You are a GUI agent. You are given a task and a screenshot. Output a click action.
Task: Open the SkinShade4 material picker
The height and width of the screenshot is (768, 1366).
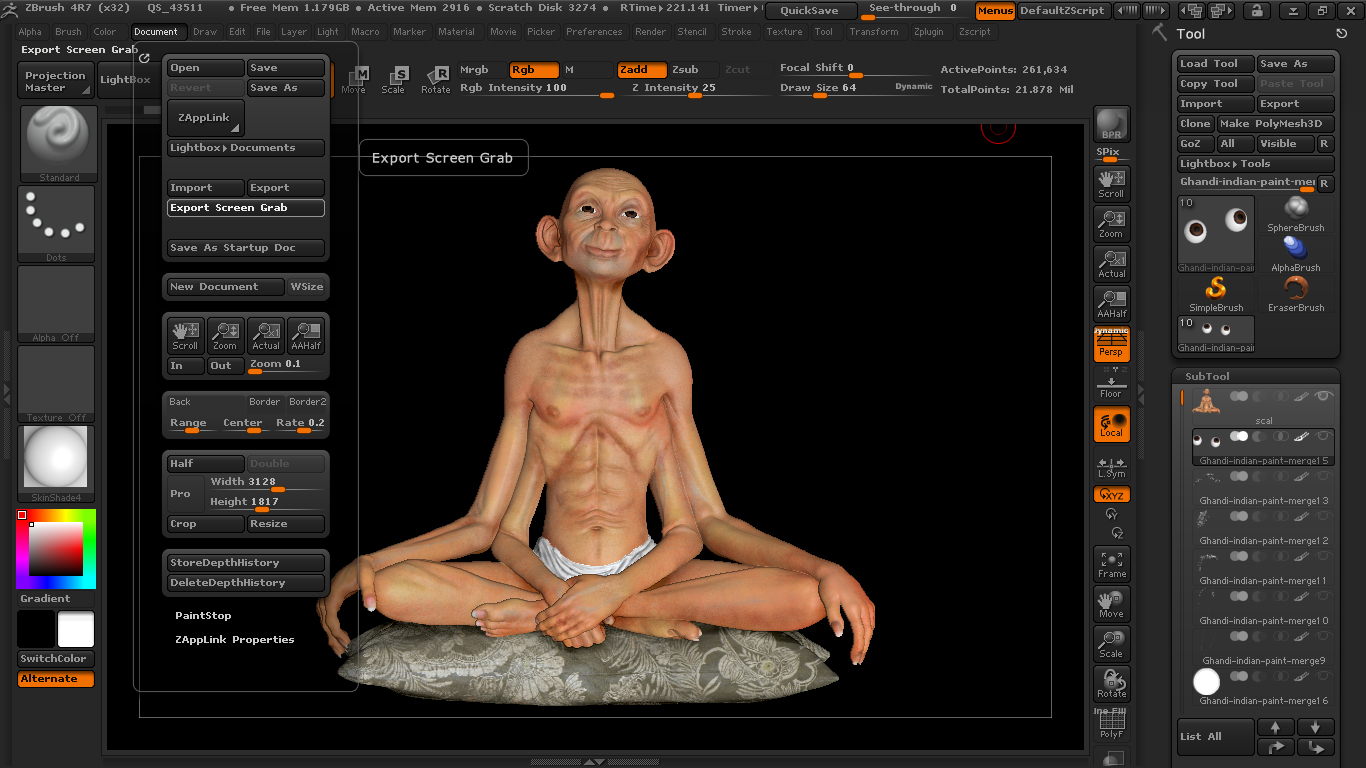(56, 464)
